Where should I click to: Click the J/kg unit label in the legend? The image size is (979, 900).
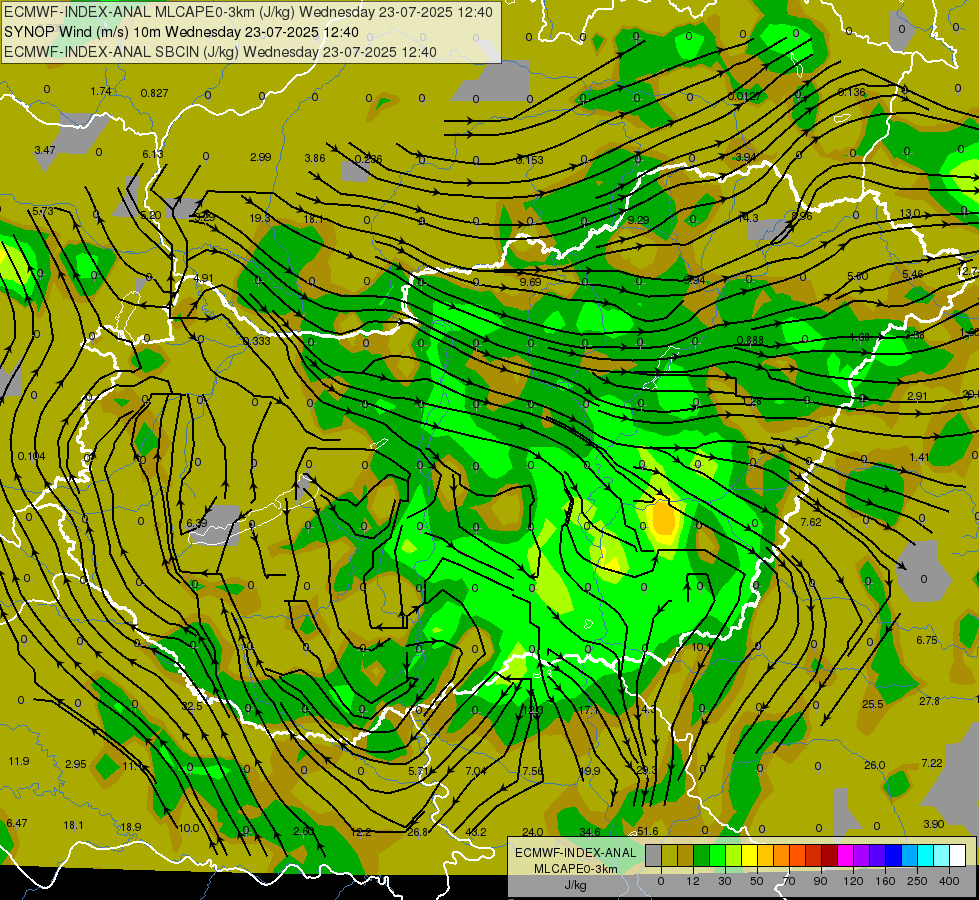click(575, 885)
